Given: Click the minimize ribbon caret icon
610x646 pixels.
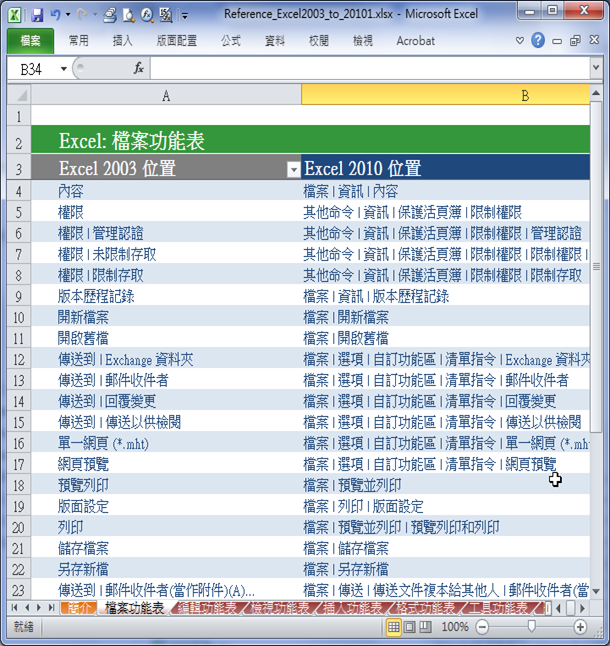Looking at the screenshot, I should pyautogui.click(x=520, y=40).
